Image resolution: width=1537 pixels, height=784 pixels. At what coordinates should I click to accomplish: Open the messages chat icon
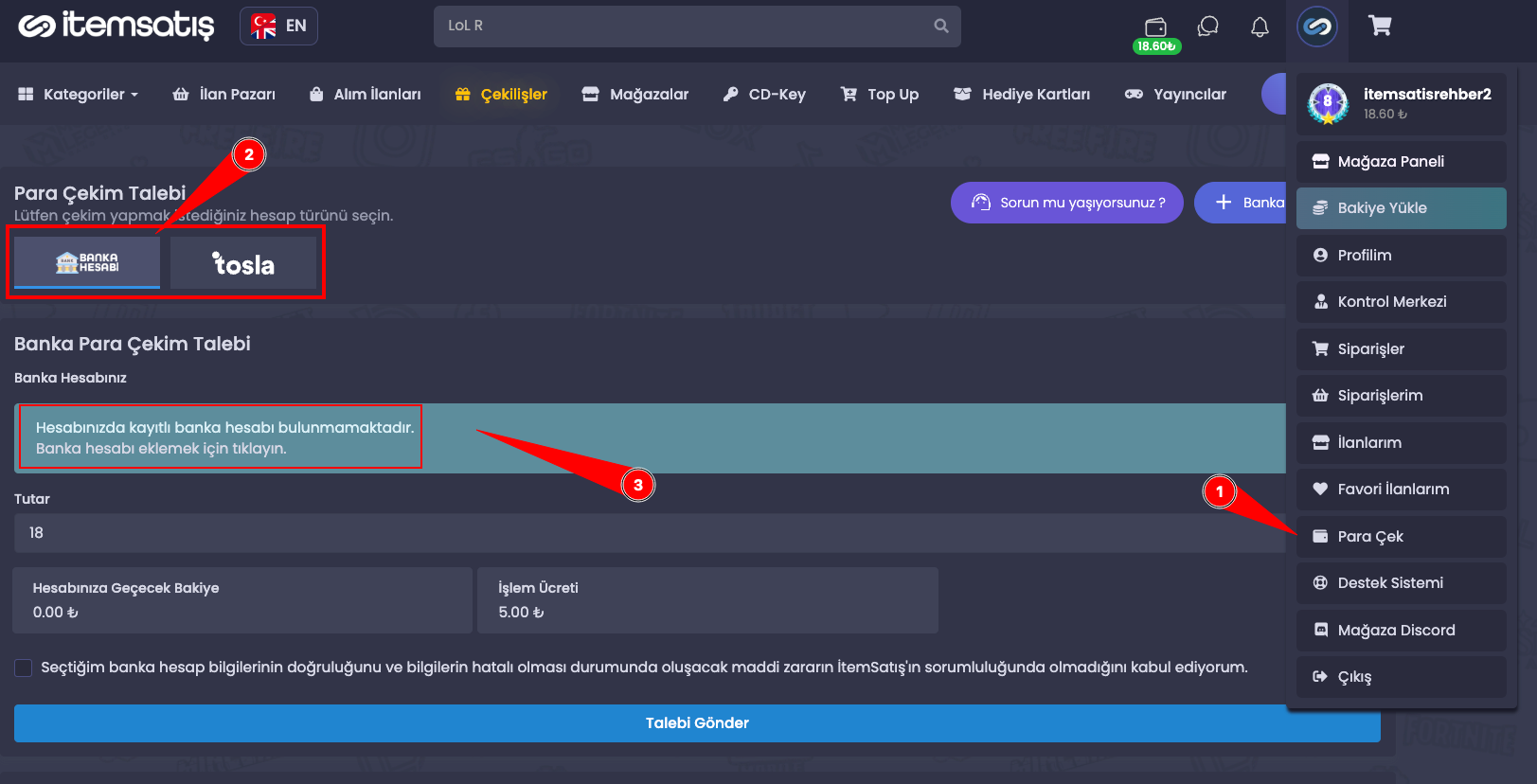click(1207, 27)
